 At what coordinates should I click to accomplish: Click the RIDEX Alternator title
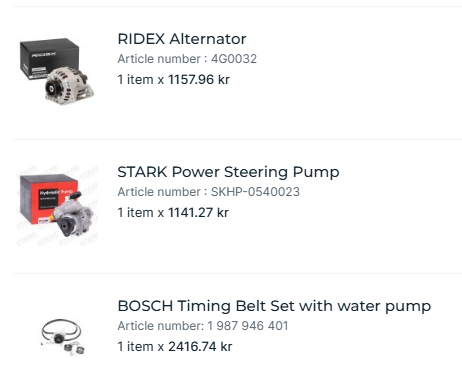coord(182,39)
